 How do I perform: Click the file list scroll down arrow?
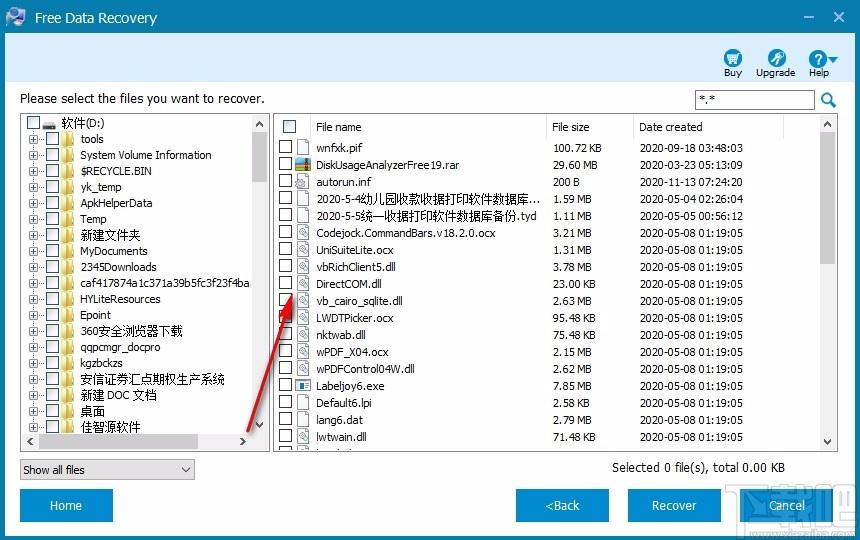point(828,442)
